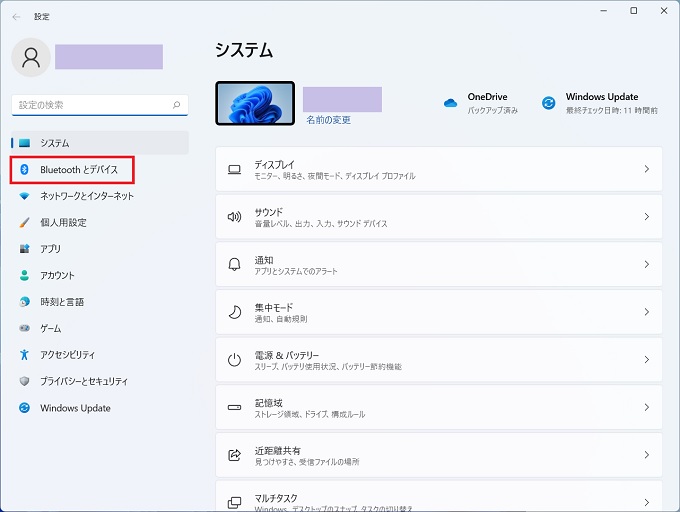Click the 集中モード moon icon
The image size is (680, 512).
(x=235, y=312)
